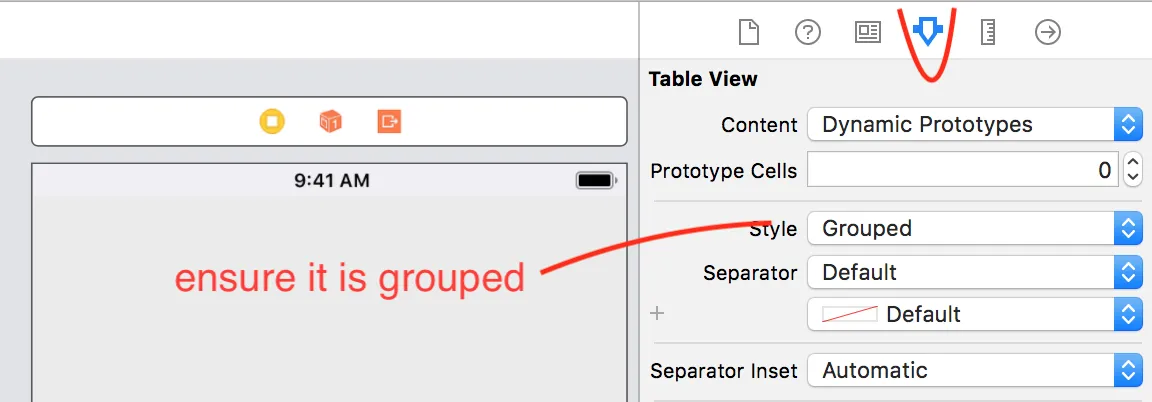Open the File inspector icon
This screenshot has height=402, width=1152.
click(749, 33)
